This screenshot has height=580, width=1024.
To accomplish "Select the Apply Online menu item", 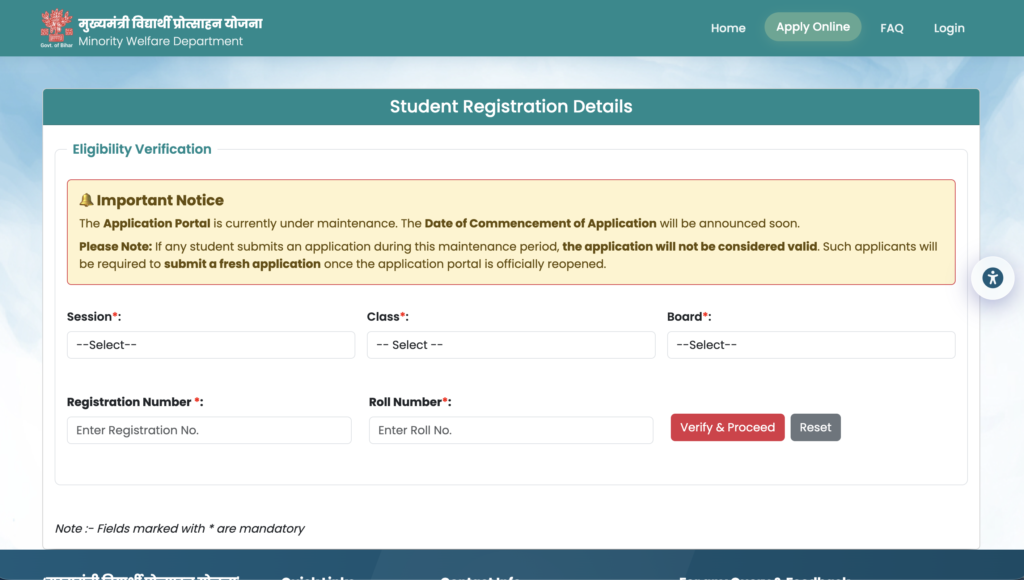I will [812, 27].
